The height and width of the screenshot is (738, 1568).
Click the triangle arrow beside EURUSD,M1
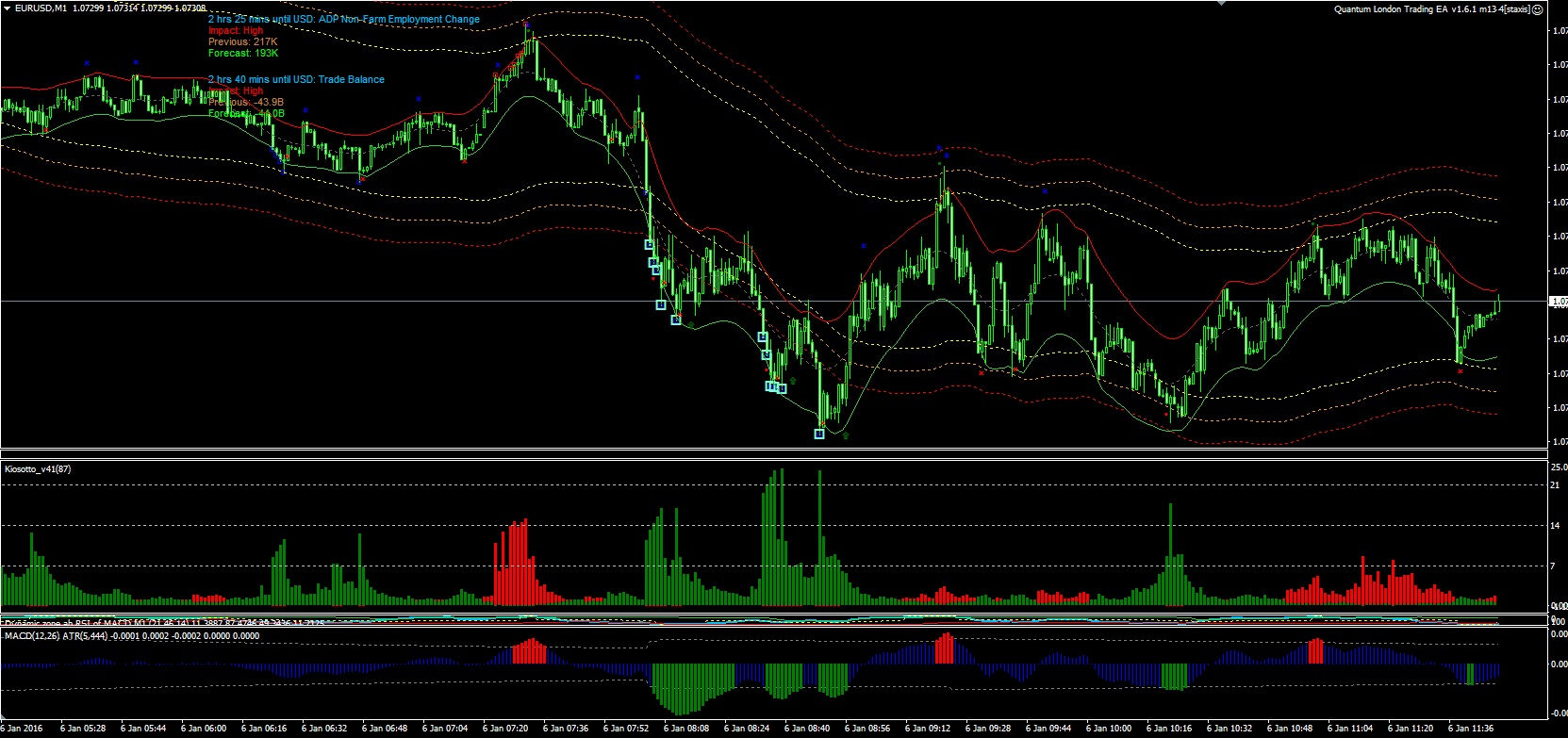click(x=6, y=8)
